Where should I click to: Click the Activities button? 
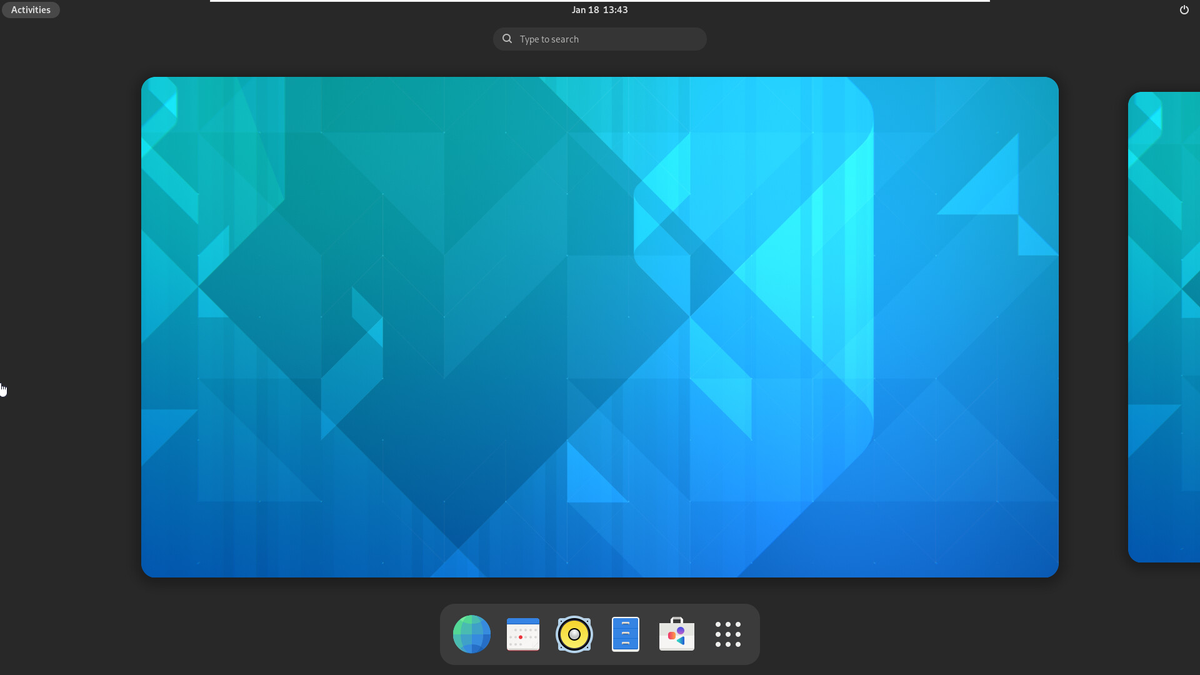(31, 9)
